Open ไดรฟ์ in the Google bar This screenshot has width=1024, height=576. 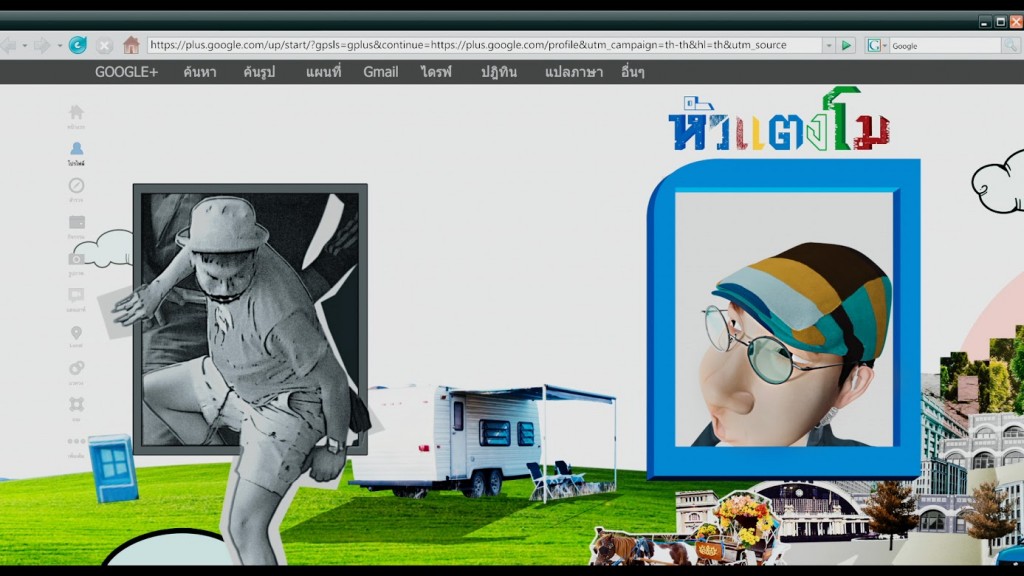coord(436,71)
